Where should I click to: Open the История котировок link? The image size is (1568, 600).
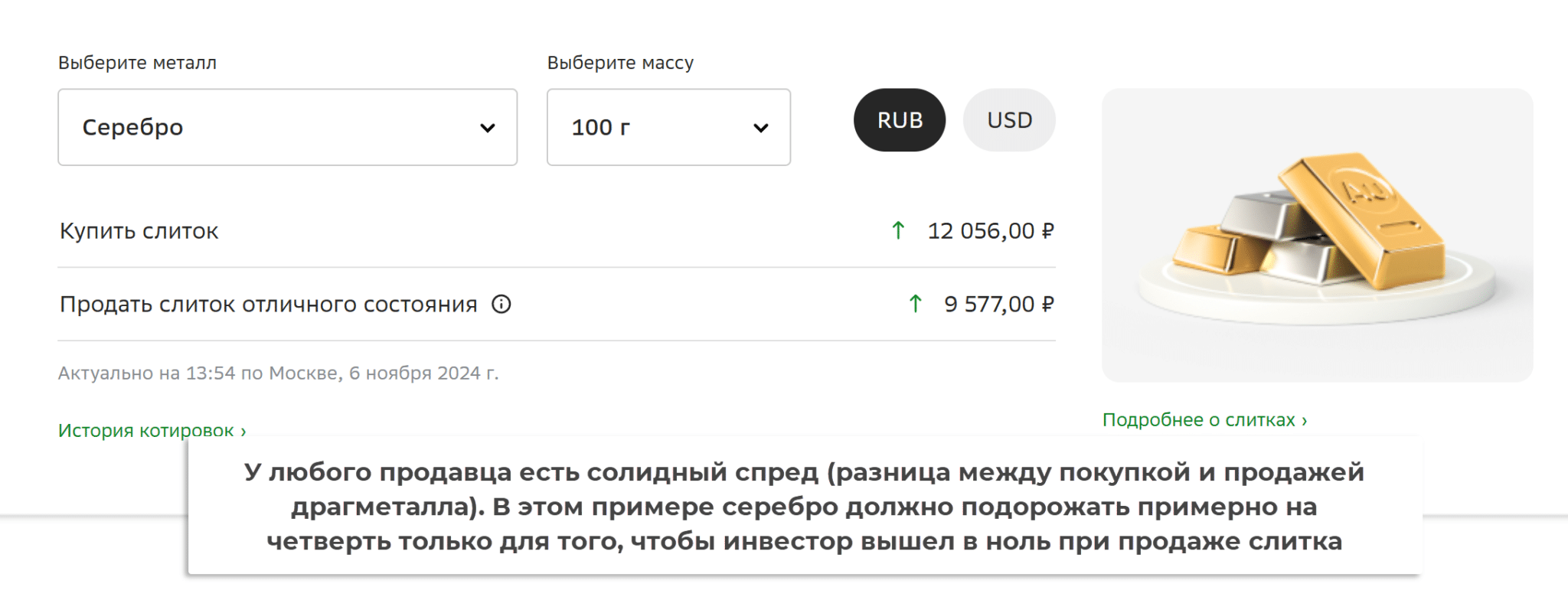(x=152, y=430)
